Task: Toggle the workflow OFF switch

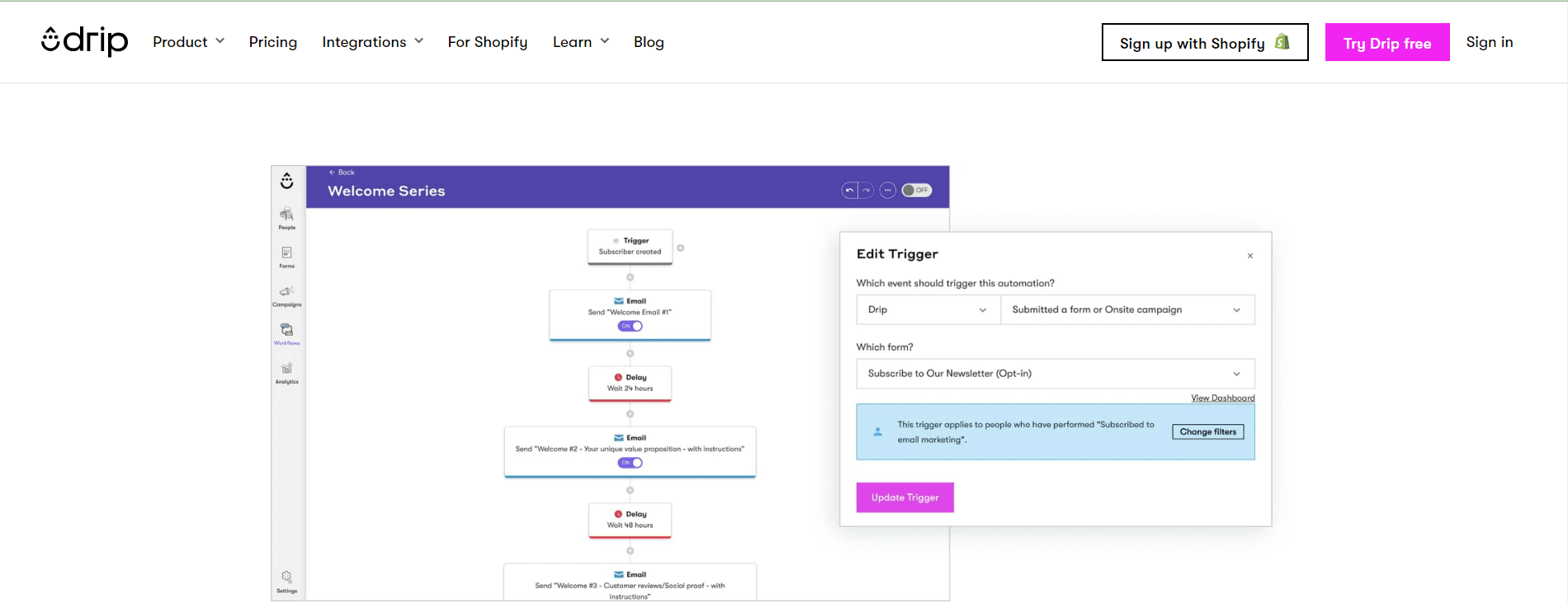Action: 916,191
